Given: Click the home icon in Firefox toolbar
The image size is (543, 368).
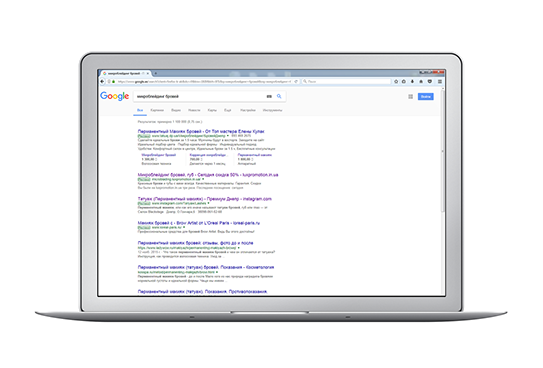Looking at the screenshot, I should [x=421, y=81].
